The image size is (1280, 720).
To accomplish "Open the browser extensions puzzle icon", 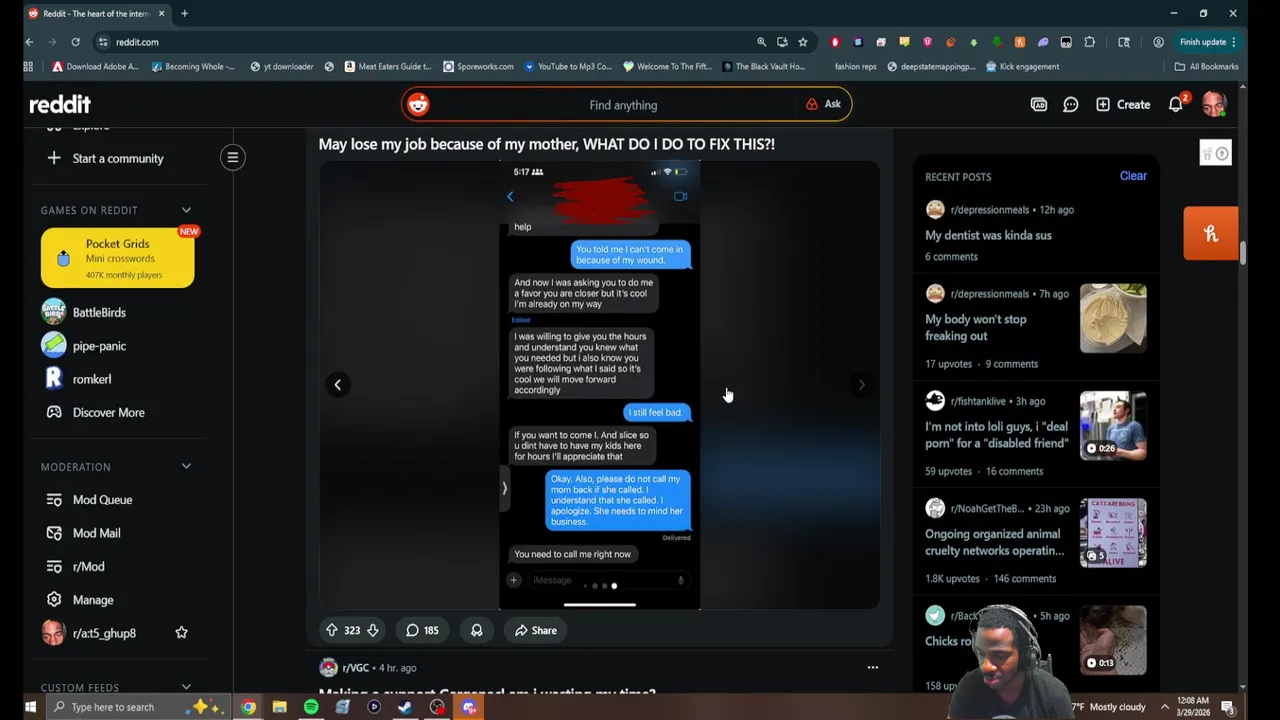I will pos(1090,42).
